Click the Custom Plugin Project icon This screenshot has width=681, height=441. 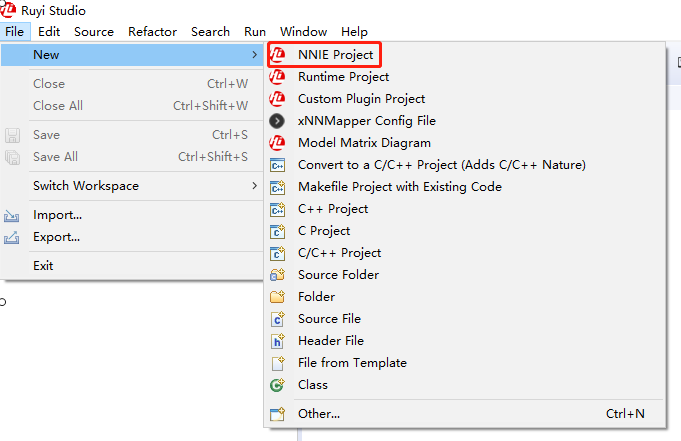click(x=278, y=99)
